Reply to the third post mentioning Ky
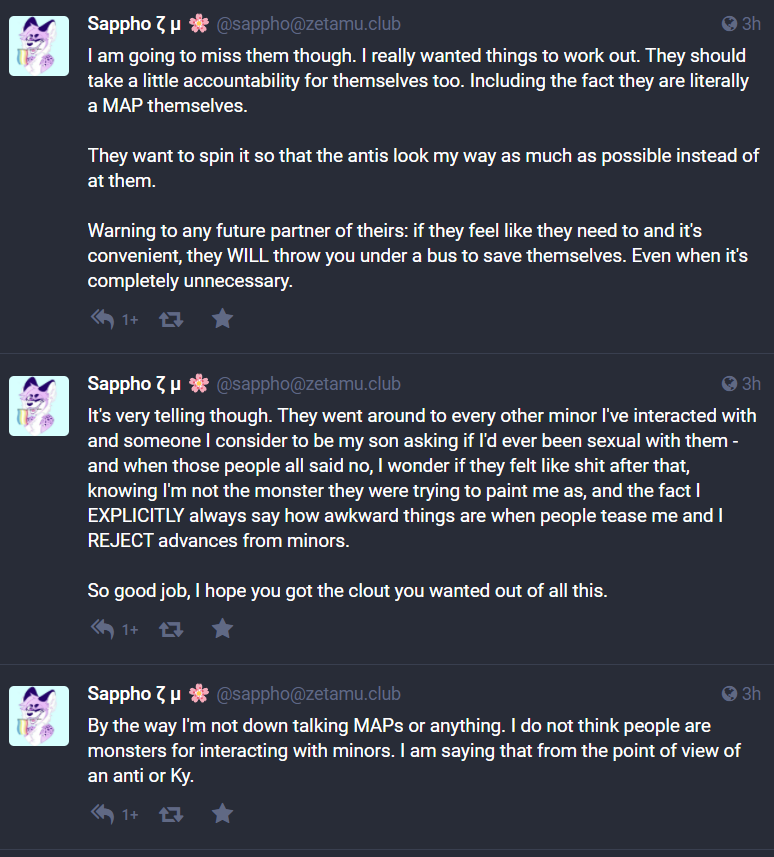This screenshot has height=857, width=774. (102, 814)
